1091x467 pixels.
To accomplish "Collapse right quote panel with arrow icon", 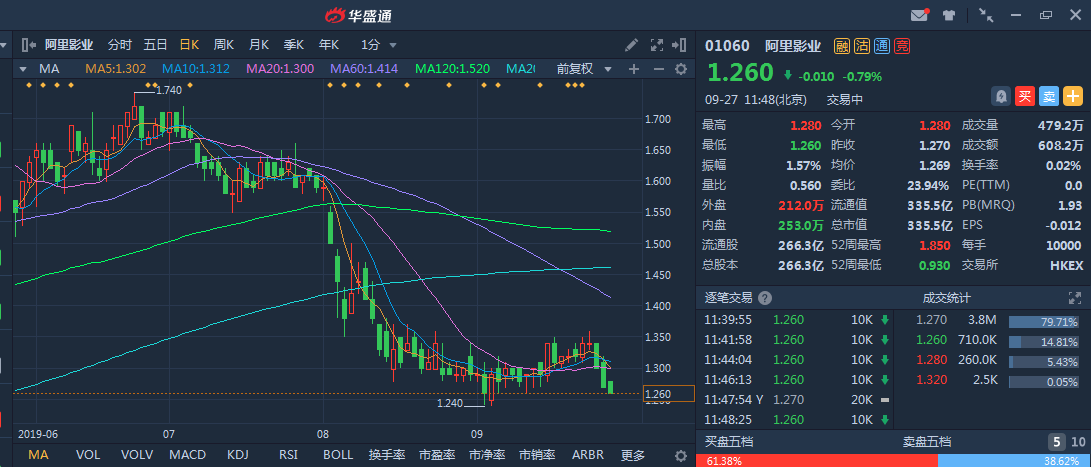I will point(679,45).
